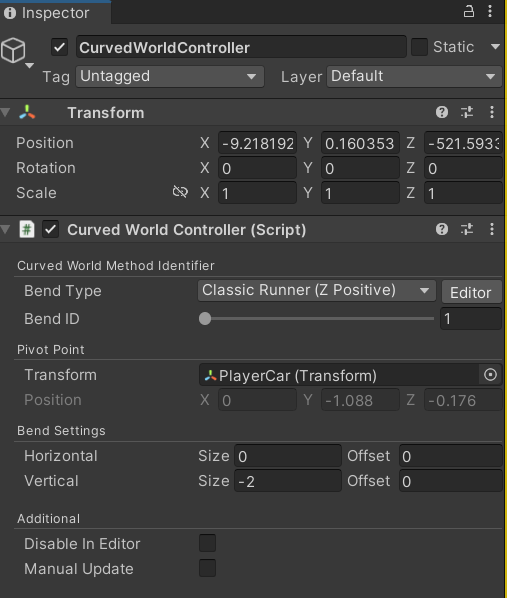
Task: Click the Horizontal Offset field
Action: 451,456
